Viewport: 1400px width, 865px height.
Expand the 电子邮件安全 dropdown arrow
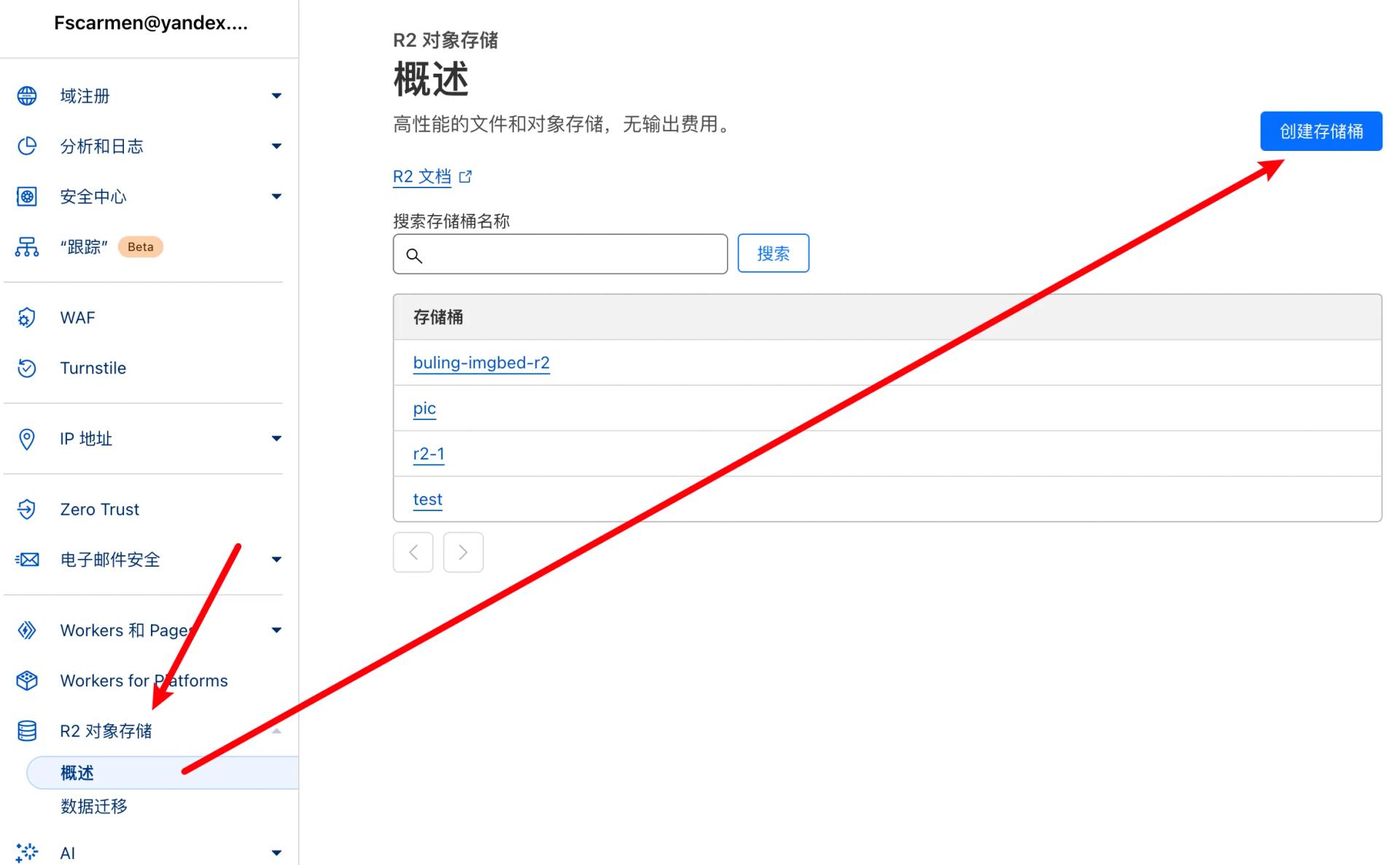pos(276,559)
